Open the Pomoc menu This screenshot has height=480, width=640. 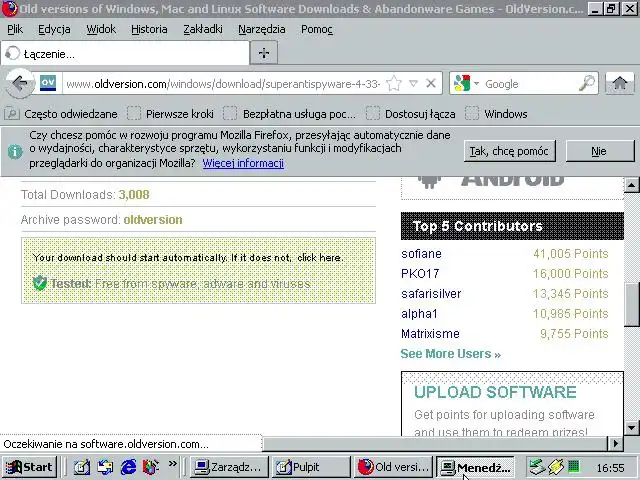[x=317, y=29]
